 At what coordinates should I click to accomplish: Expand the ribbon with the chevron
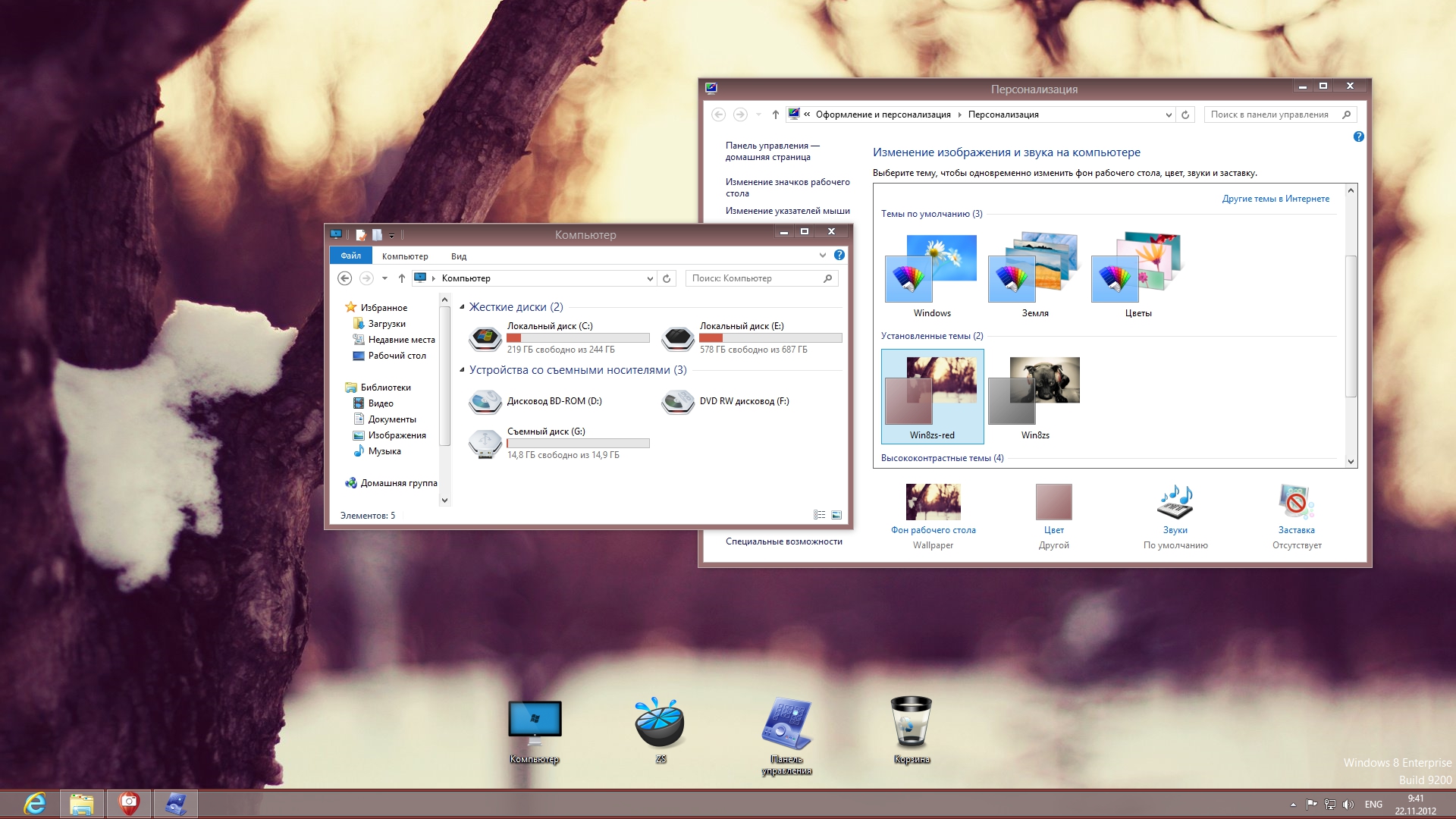823,256
